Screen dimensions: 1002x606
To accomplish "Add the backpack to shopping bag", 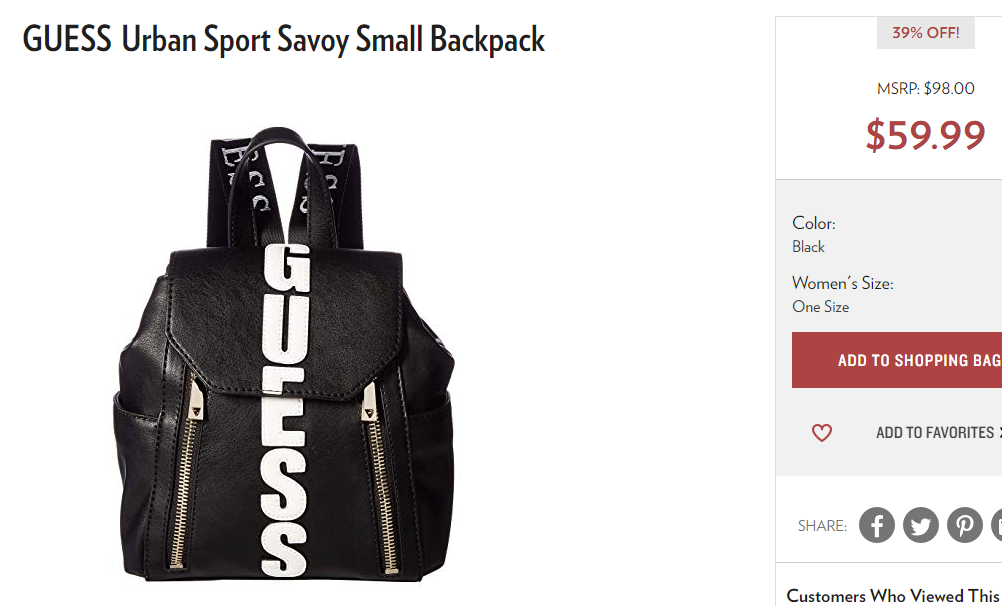I will 897,360.
